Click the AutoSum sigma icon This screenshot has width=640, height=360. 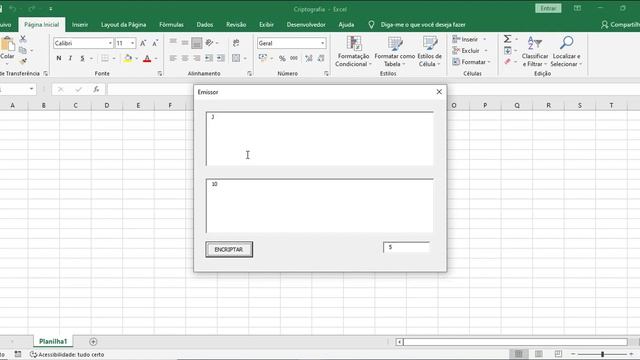pos(507,39)
